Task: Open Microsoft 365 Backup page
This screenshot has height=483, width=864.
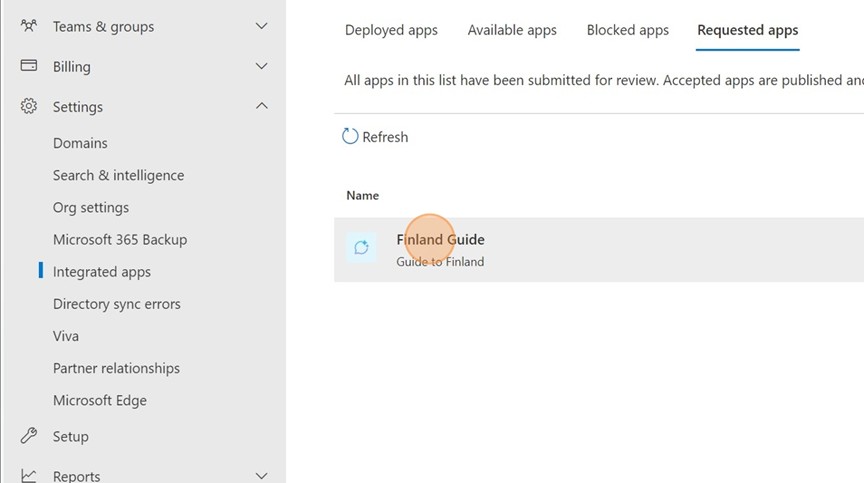Action: [120, 239]
